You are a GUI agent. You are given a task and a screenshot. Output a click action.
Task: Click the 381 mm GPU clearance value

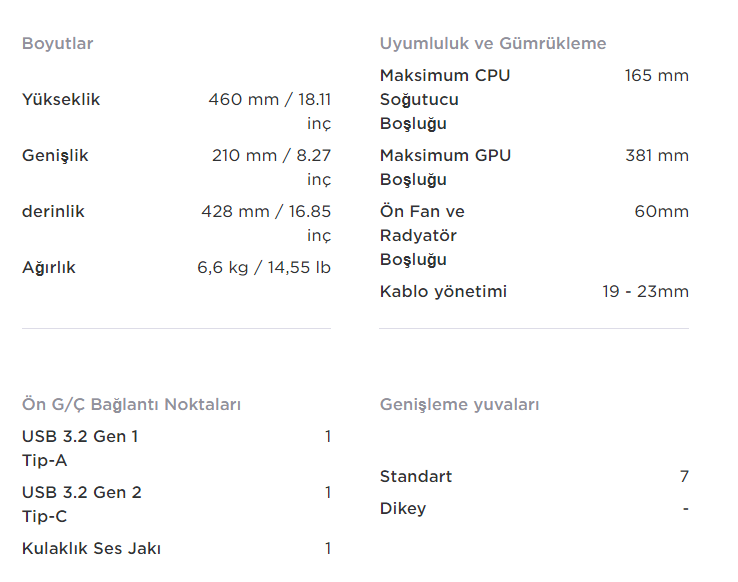(656, 156)
